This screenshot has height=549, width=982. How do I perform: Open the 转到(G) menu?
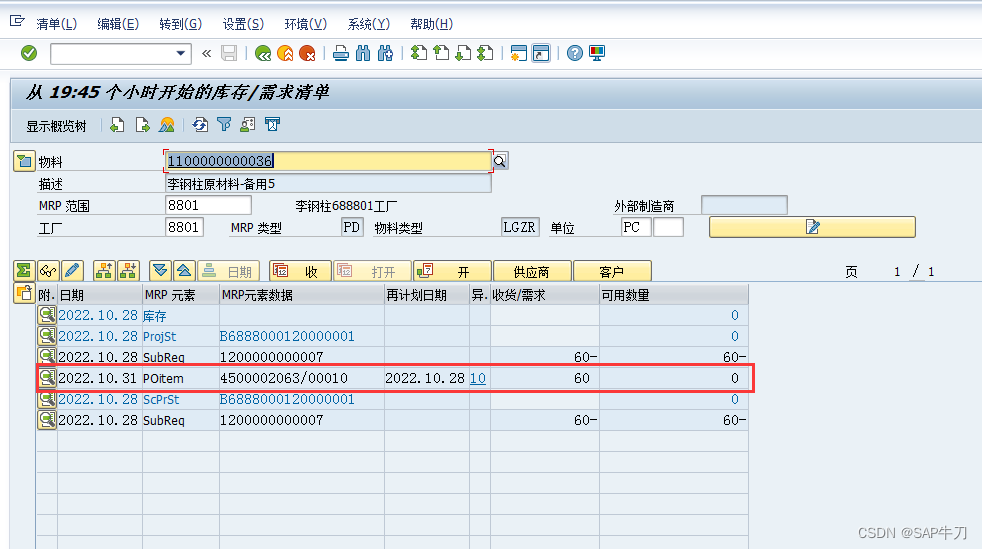pyautogui.click(x=180, y=24)
